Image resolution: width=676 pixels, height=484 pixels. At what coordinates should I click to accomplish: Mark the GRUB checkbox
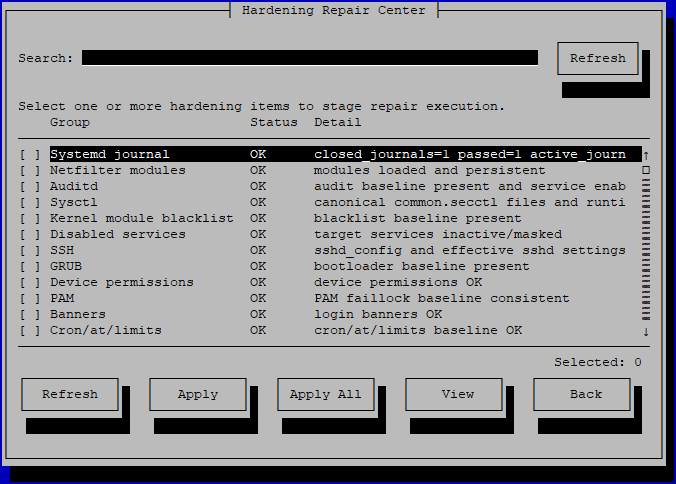click(x=30, y=266)
